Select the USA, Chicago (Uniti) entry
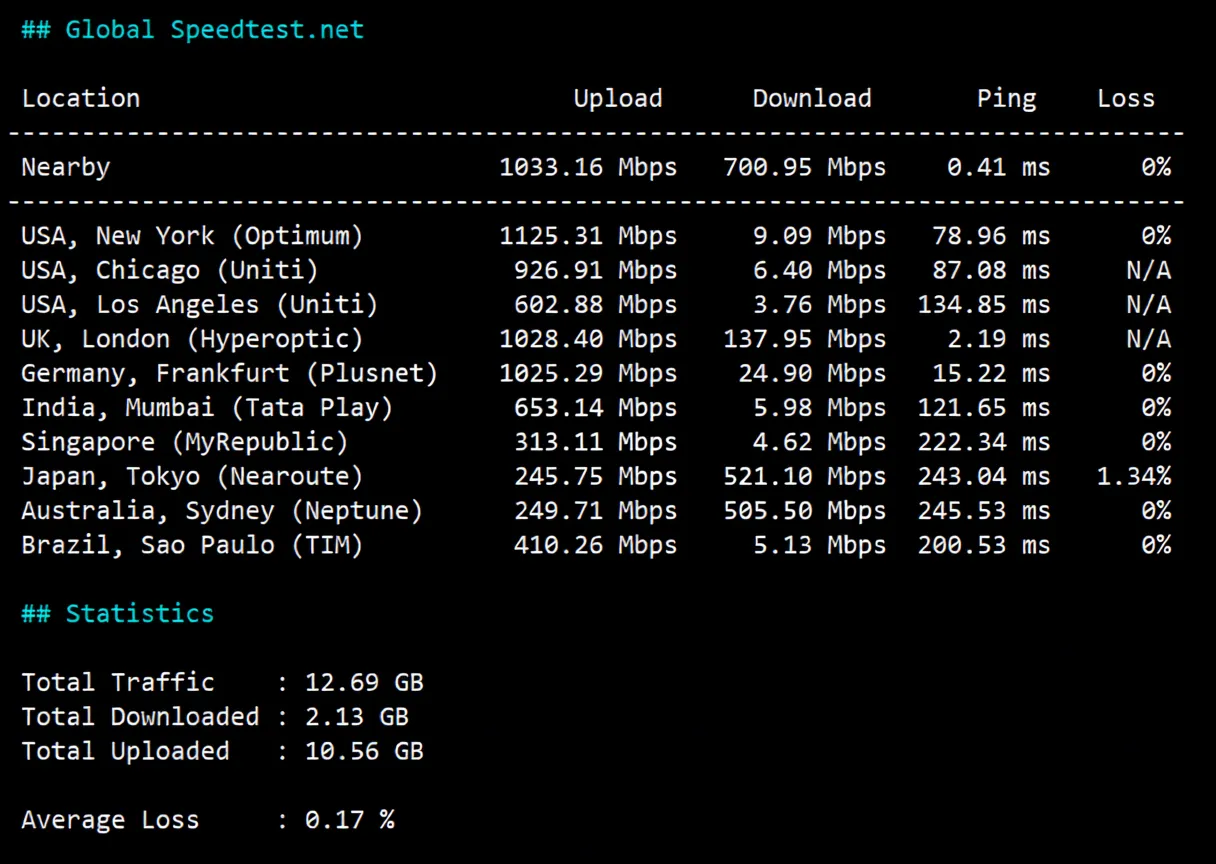The width and height of the screenshot is (1216, 864). (167, 270)
